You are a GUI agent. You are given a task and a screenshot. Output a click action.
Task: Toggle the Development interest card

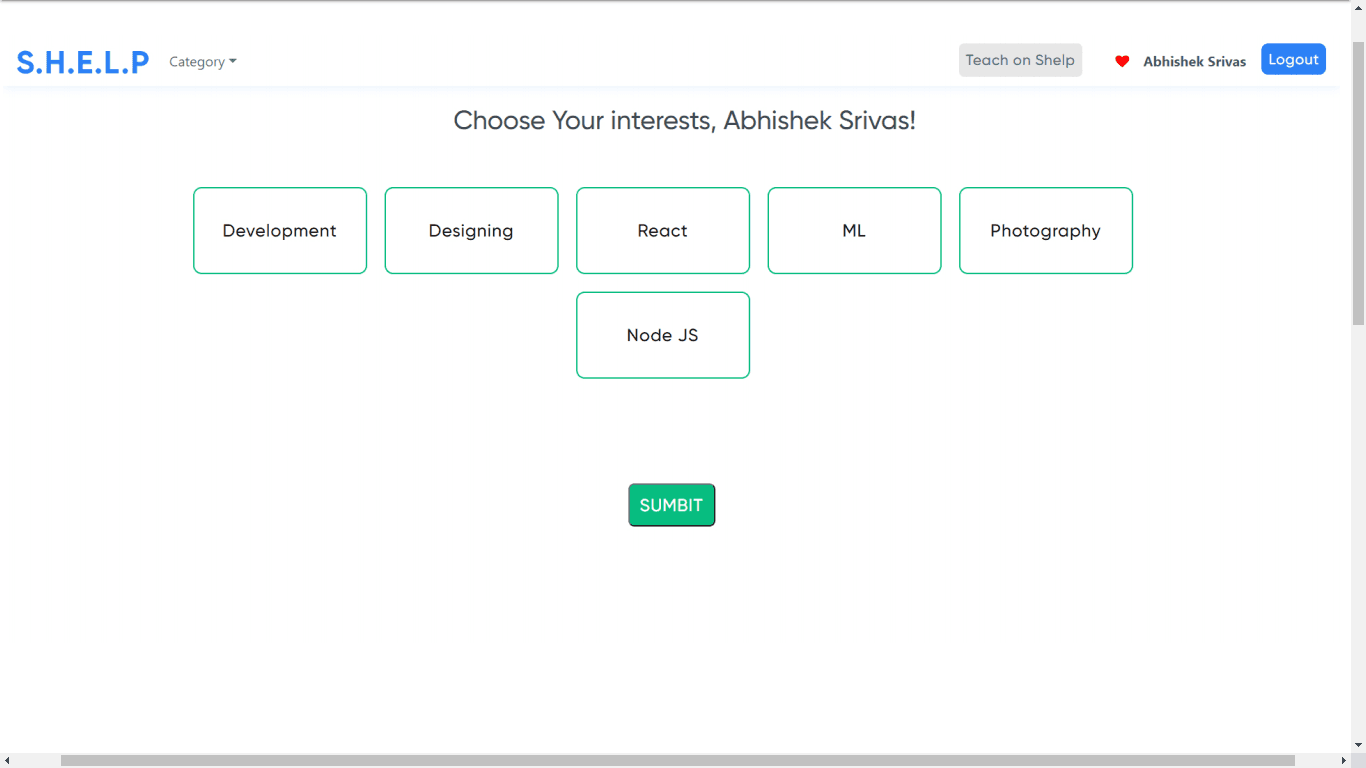(x=280, y=230)
